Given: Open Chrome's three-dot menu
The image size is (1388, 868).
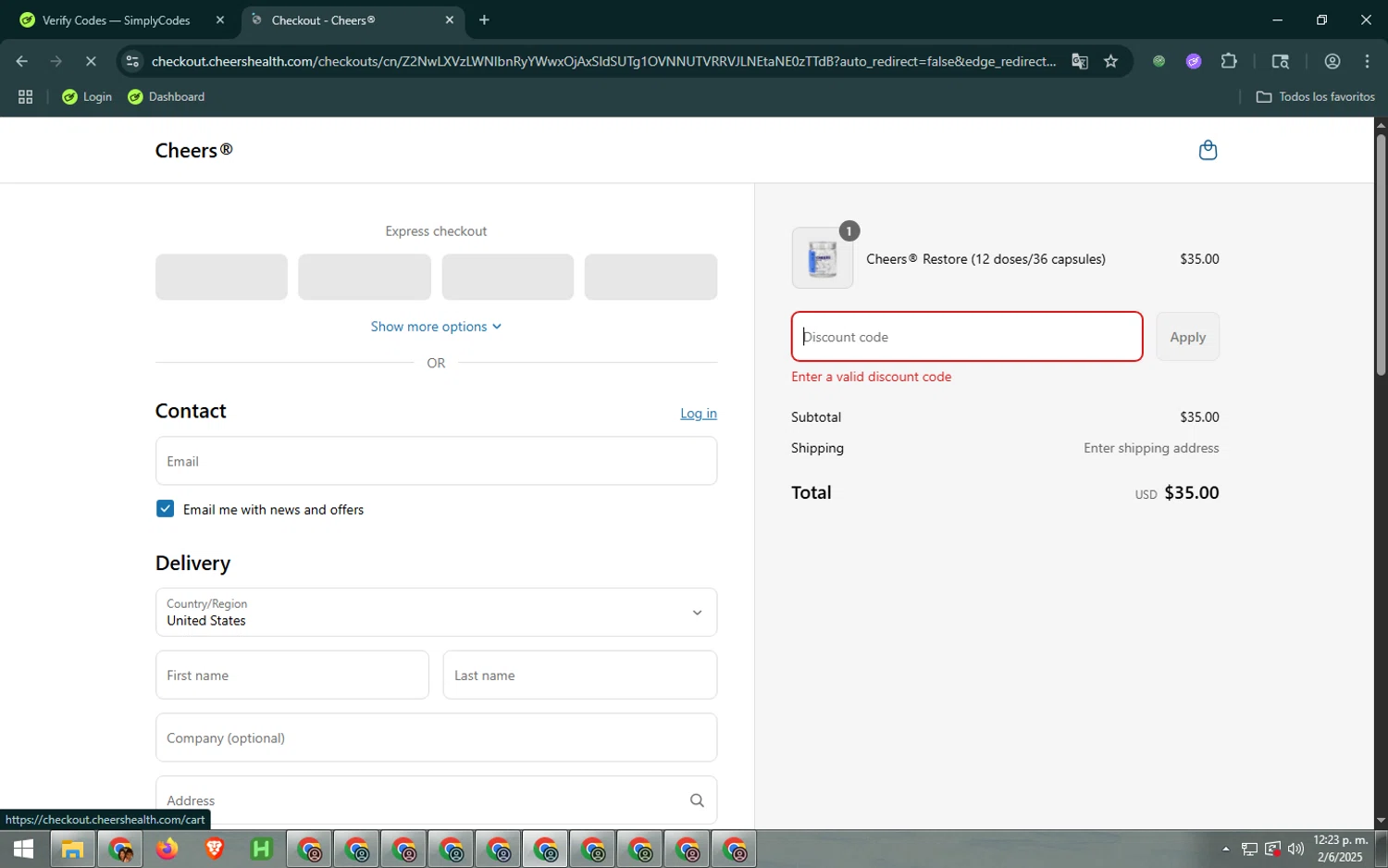Looking at the screenshot, I should coord(1367,61).
